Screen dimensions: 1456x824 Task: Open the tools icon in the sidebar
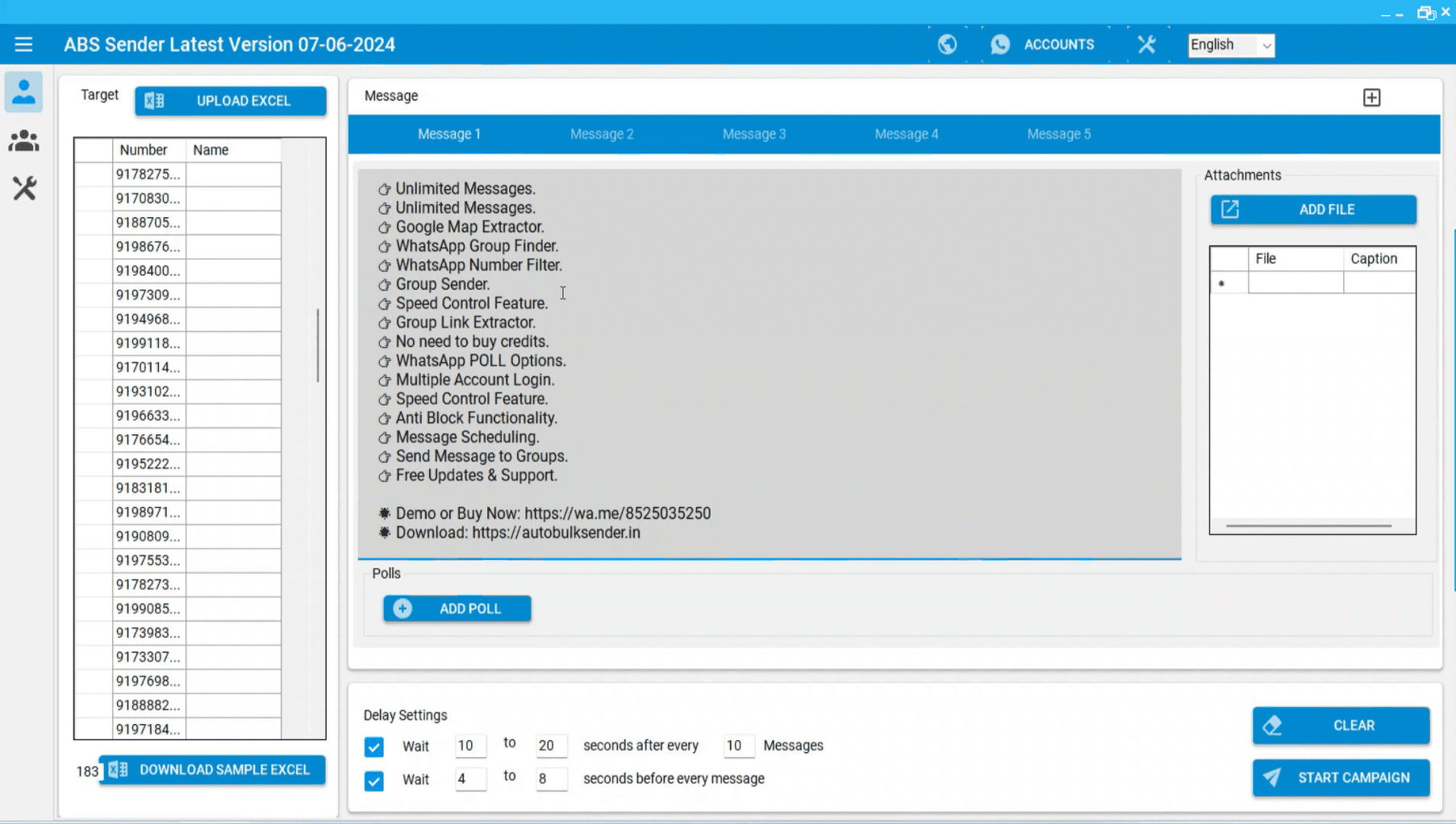[x=23, y=189]
